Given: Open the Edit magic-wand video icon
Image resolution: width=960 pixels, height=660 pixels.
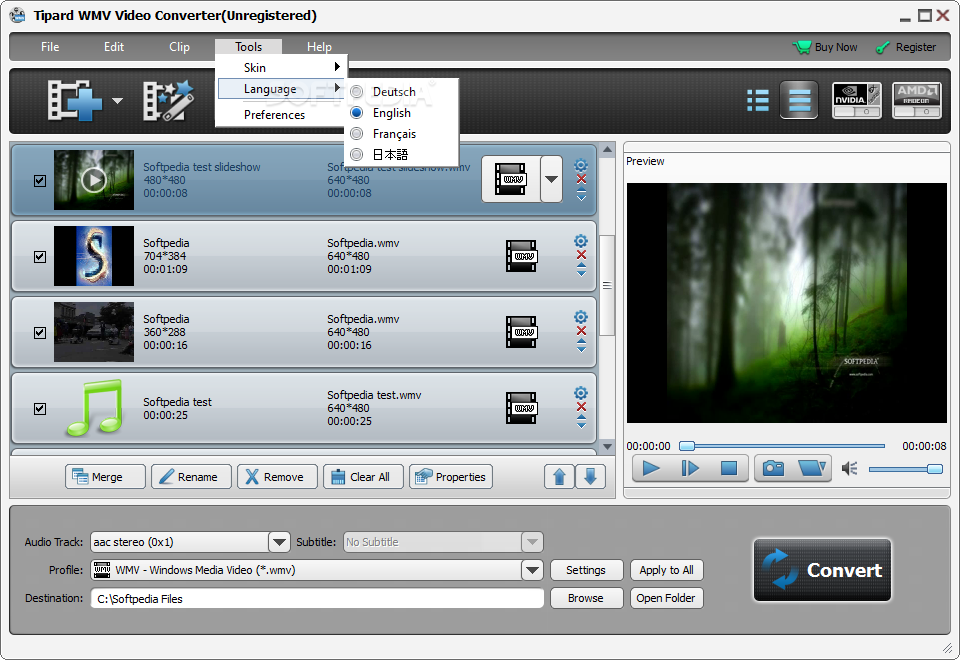Looking at the screenshot, I should click(168, 100).
